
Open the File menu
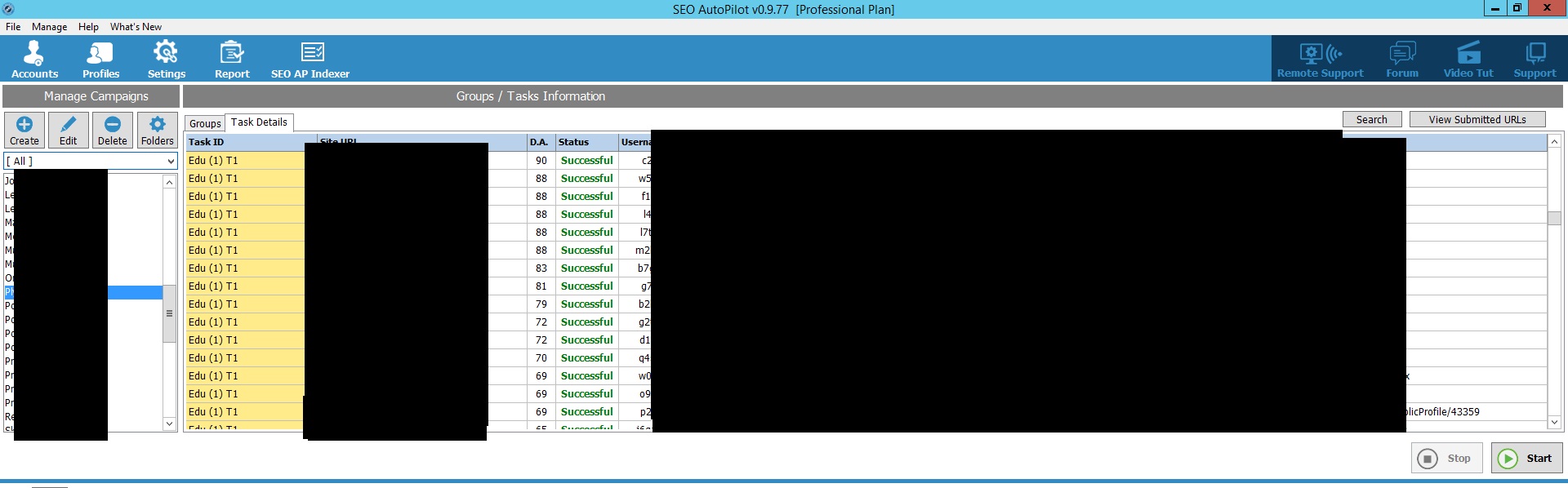click(x=13, y=27)
